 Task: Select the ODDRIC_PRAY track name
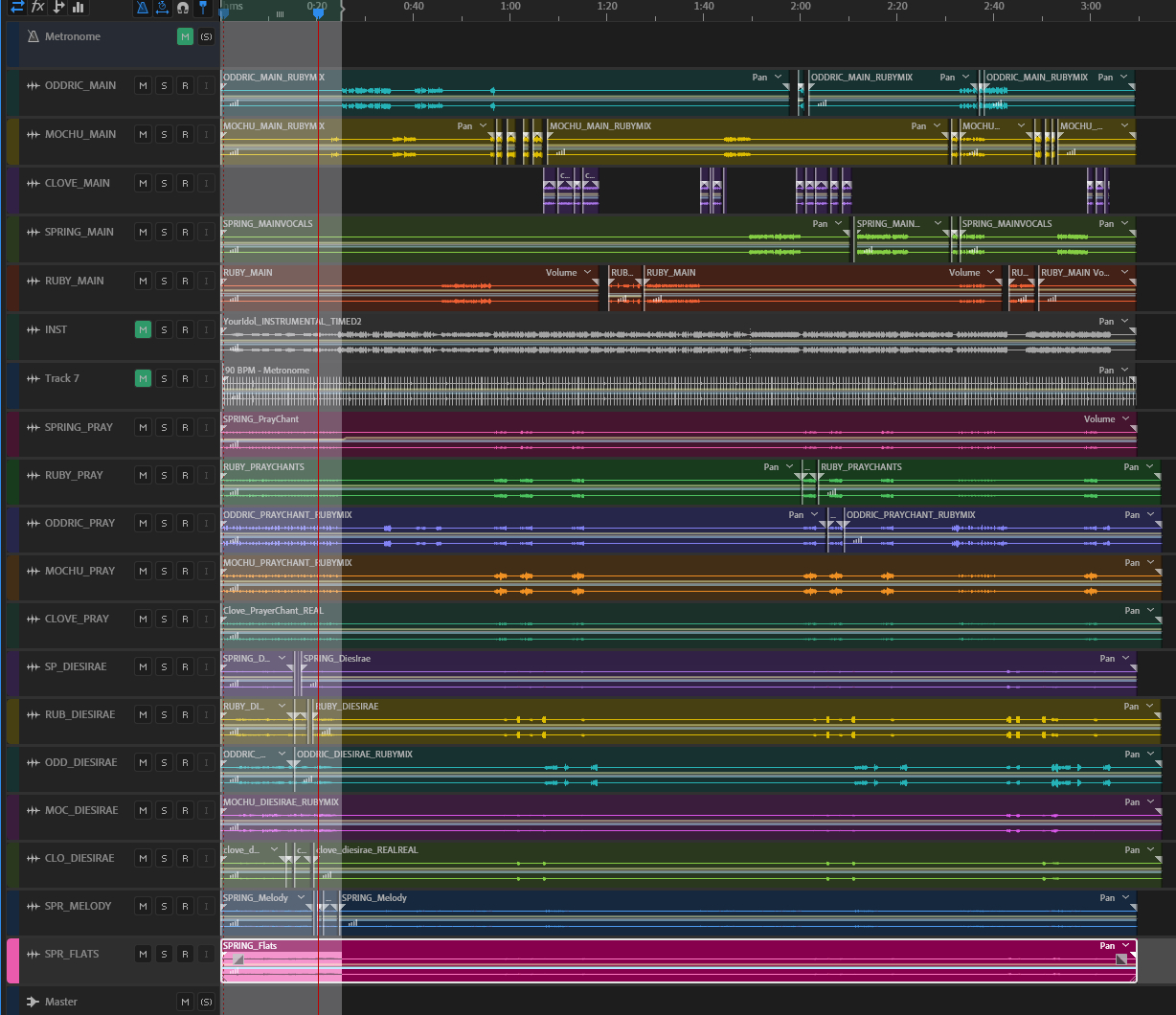click(x=79, y=523)
